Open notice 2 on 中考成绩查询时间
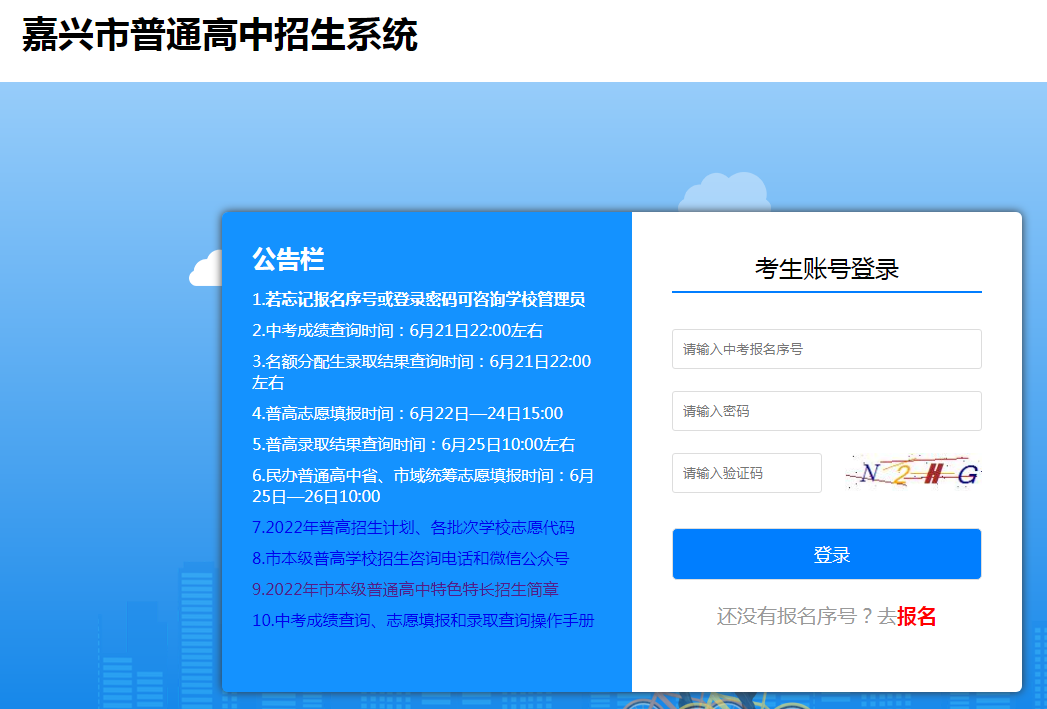 pos(397,330)
